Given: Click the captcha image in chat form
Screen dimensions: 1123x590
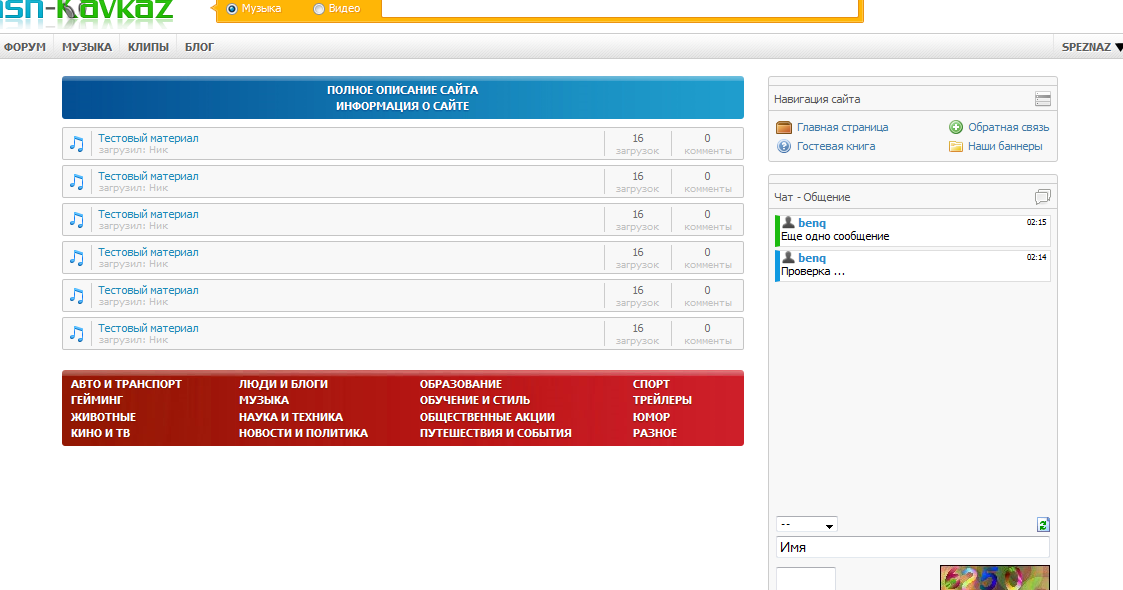Looking at the screenshot, I should [994, 578].
